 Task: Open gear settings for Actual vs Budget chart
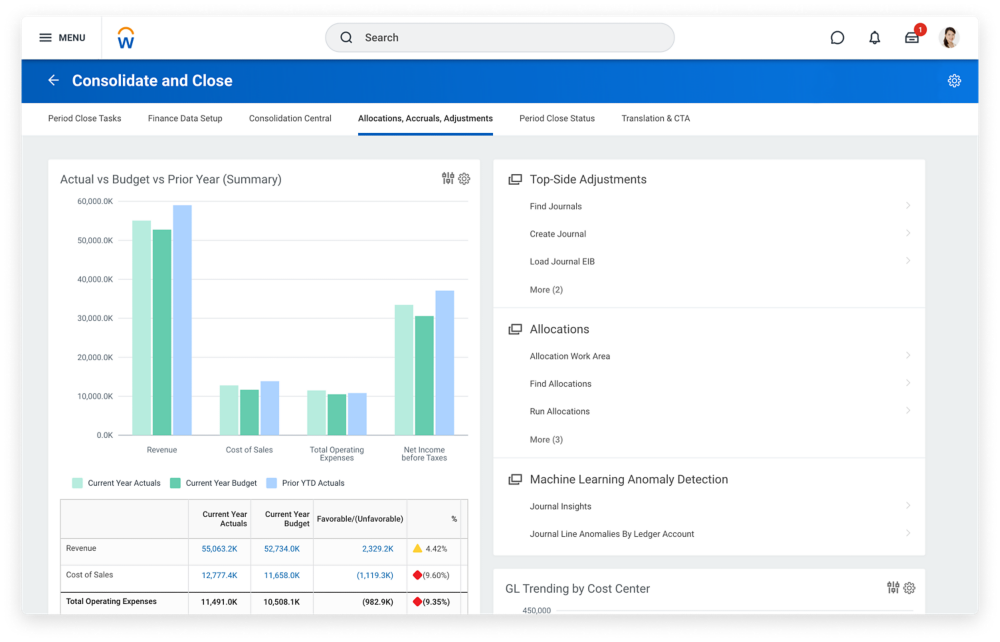coord(464,179)
